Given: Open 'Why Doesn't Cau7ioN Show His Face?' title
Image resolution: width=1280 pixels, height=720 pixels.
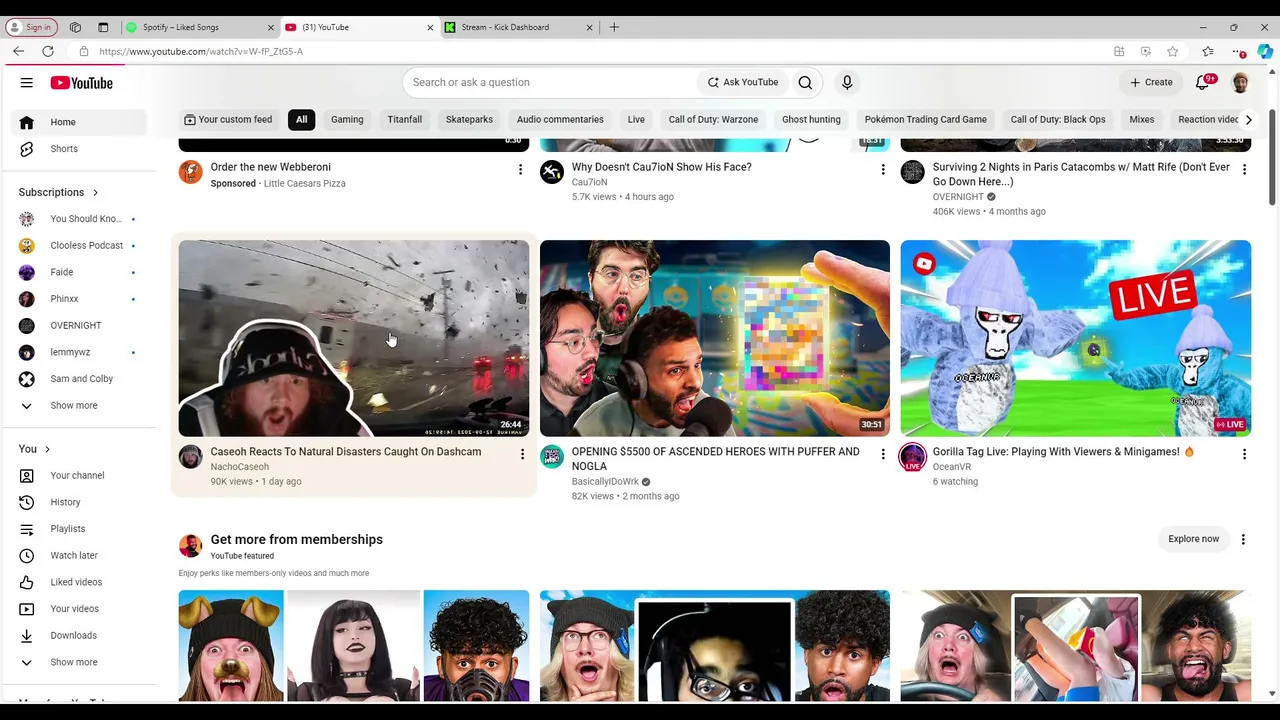Looking at the screenshot, I should (661, 167).
